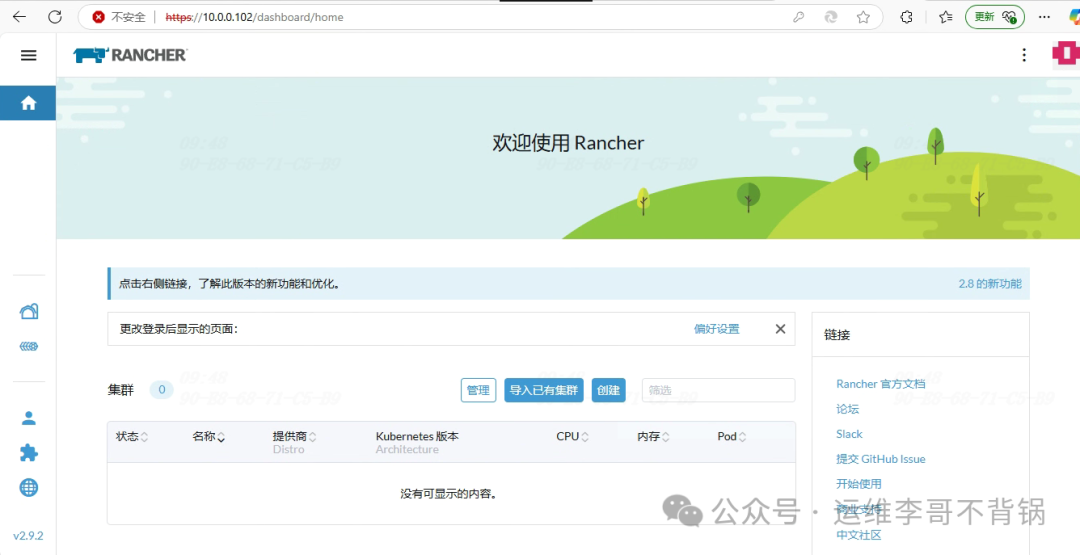
Task: Open the 中文社区 link
Action: click(x=859, y=535)
